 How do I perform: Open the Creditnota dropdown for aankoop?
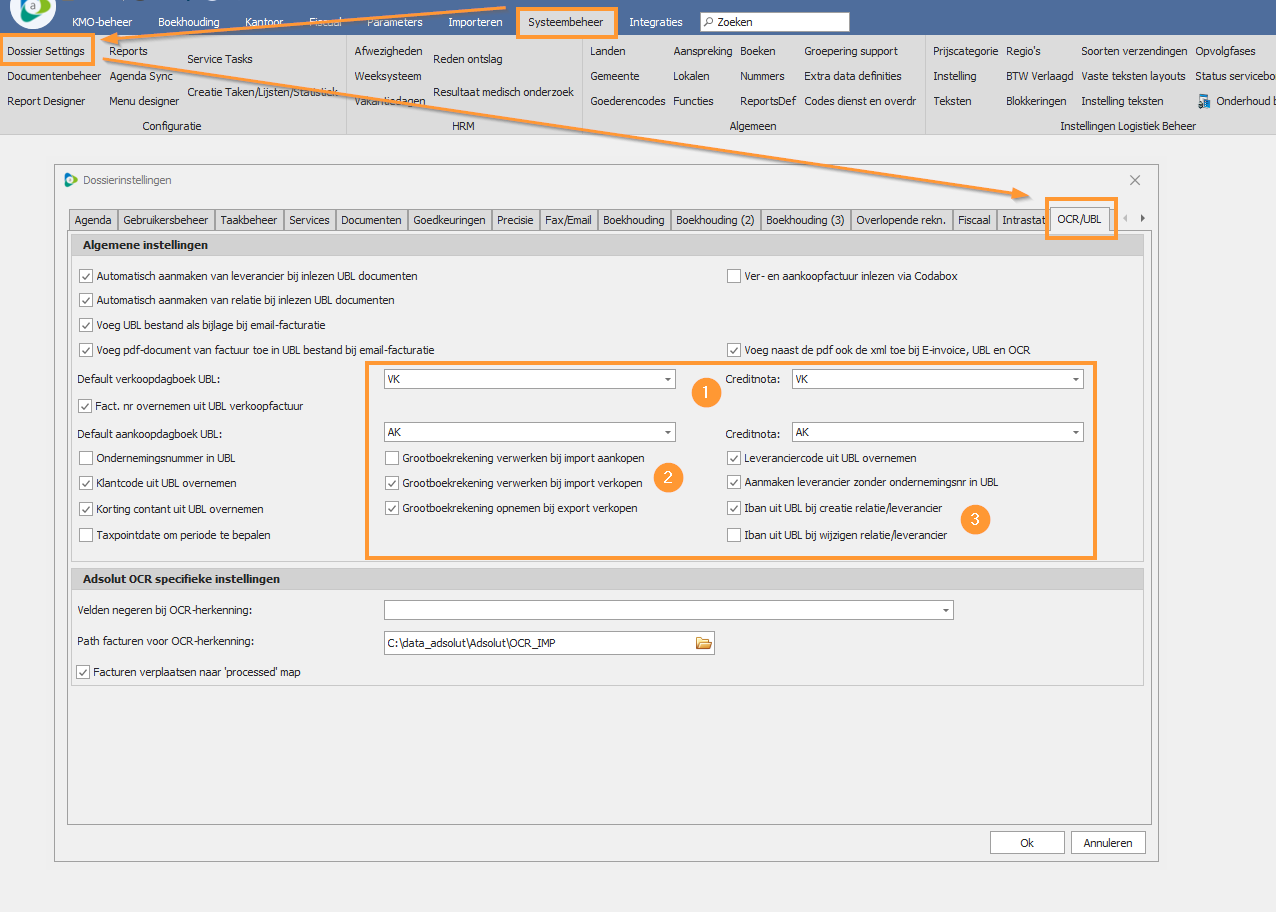(x=1075, y=433)
